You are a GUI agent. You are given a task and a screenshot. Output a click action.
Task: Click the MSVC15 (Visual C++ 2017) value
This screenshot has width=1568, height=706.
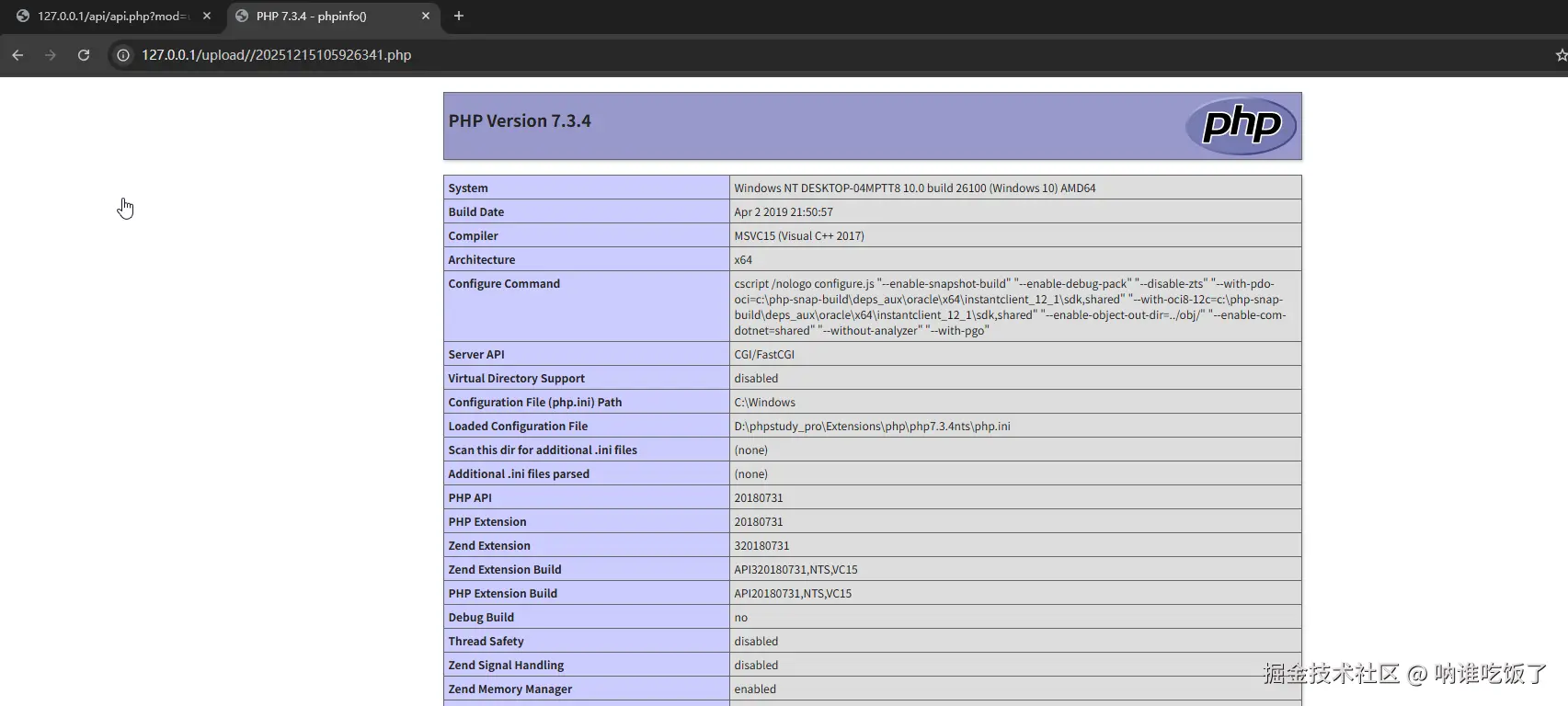pyautogui.click(x=799, y=235)
